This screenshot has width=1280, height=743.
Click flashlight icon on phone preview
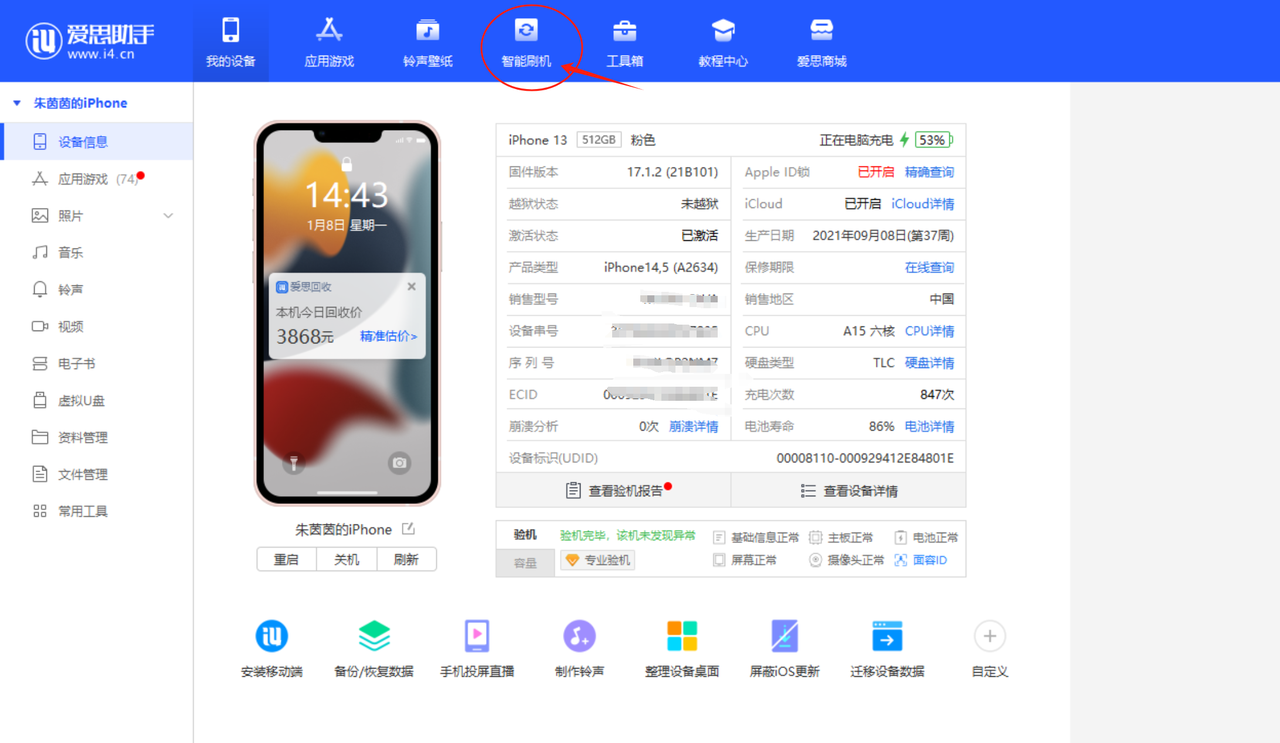(x=294, y=463)
